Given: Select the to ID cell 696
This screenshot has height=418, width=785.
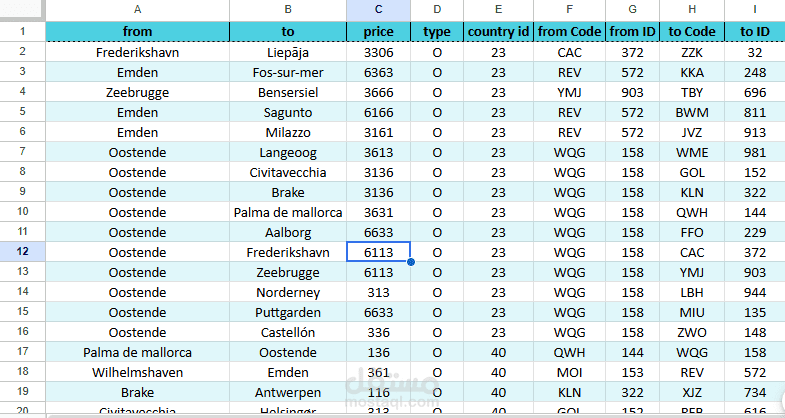Looking at the screenshot, I should (755, 92).
